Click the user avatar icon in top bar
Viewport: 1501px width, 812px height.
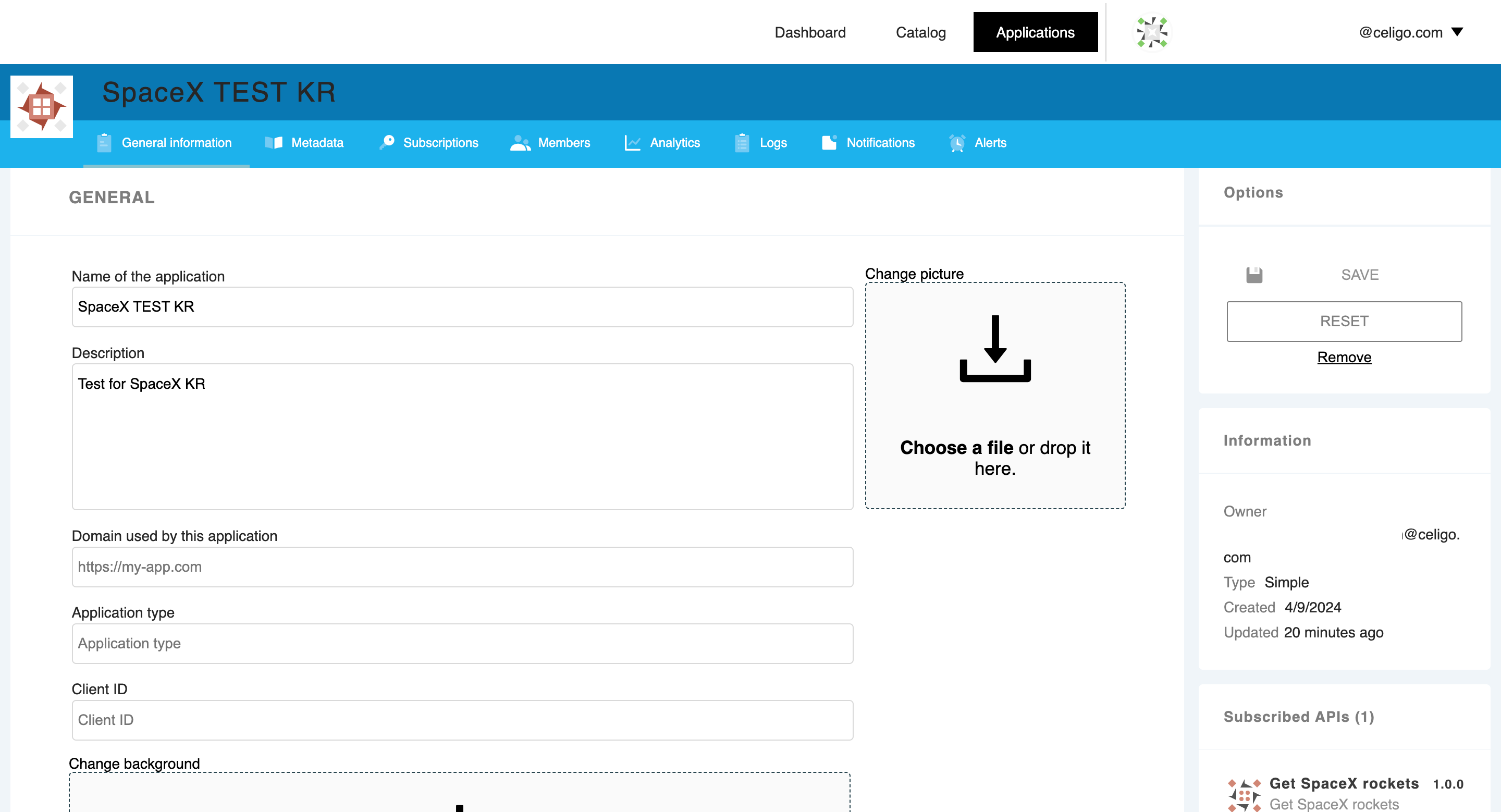click(x=1152, y=32)
